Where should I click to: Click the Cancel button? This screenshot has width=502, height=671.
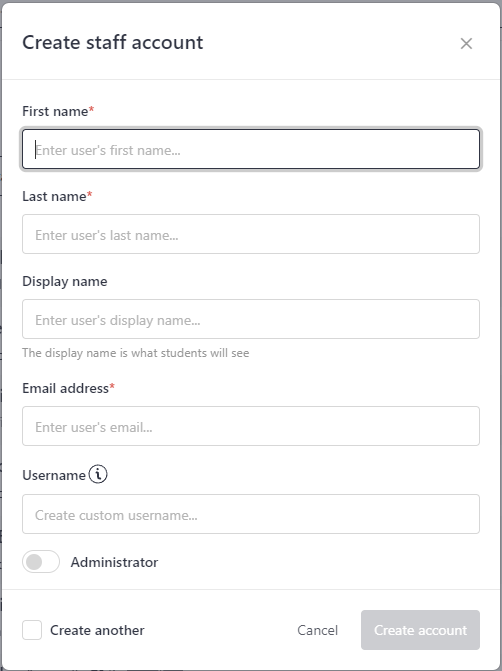[318, 630]
